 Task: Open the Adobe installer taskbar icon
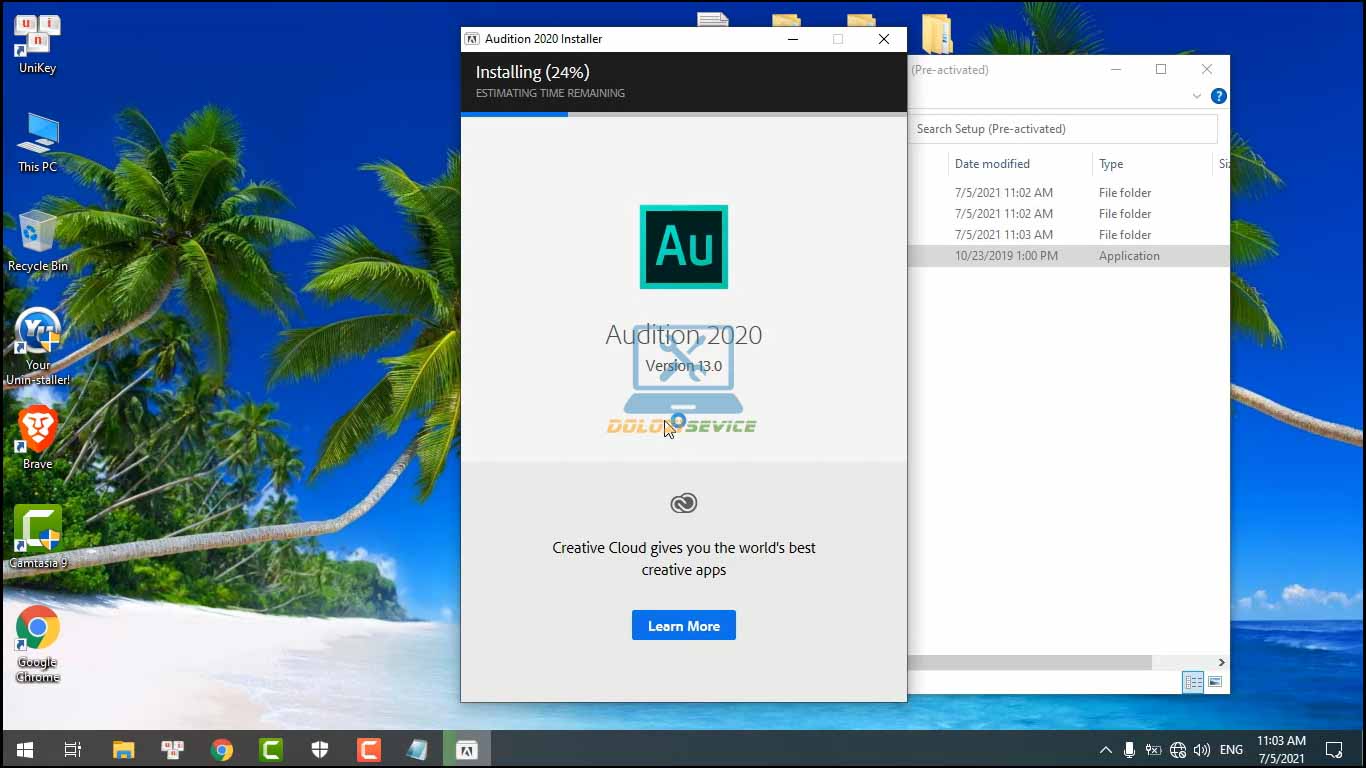[x=466, y=750]
